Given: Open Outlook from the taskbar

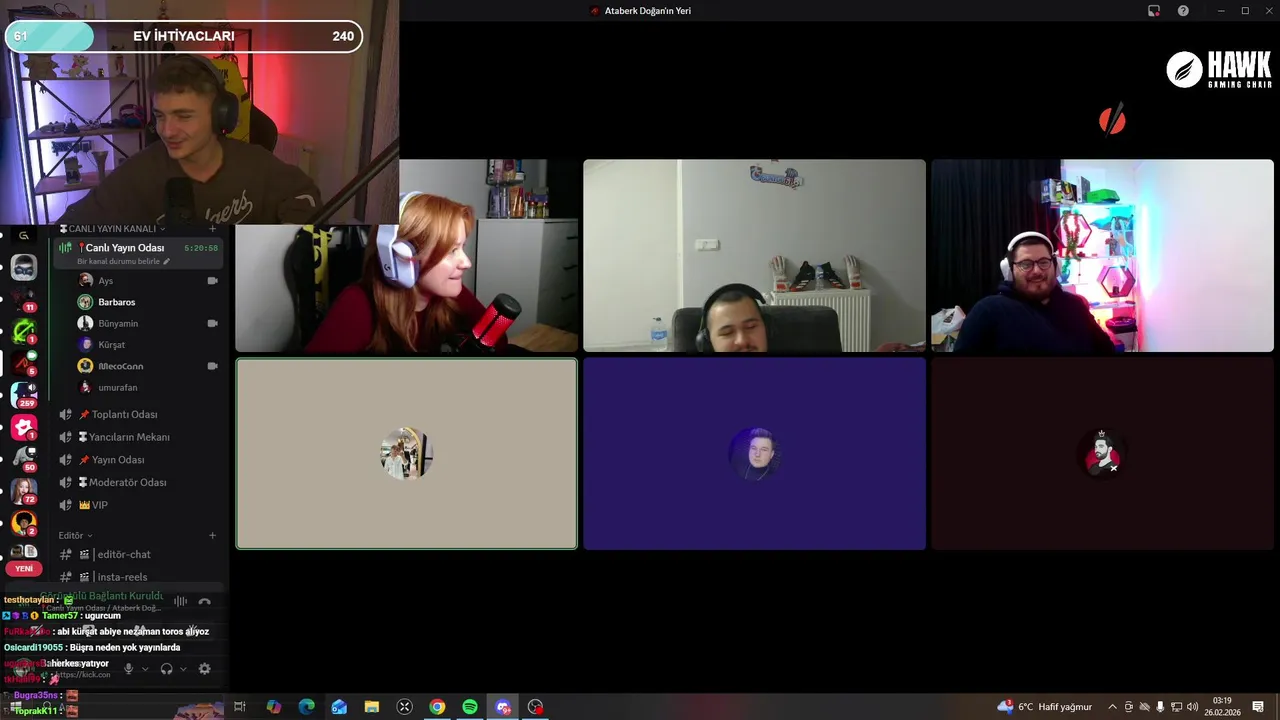Looking at the screenshot, I should coord(339,707).
